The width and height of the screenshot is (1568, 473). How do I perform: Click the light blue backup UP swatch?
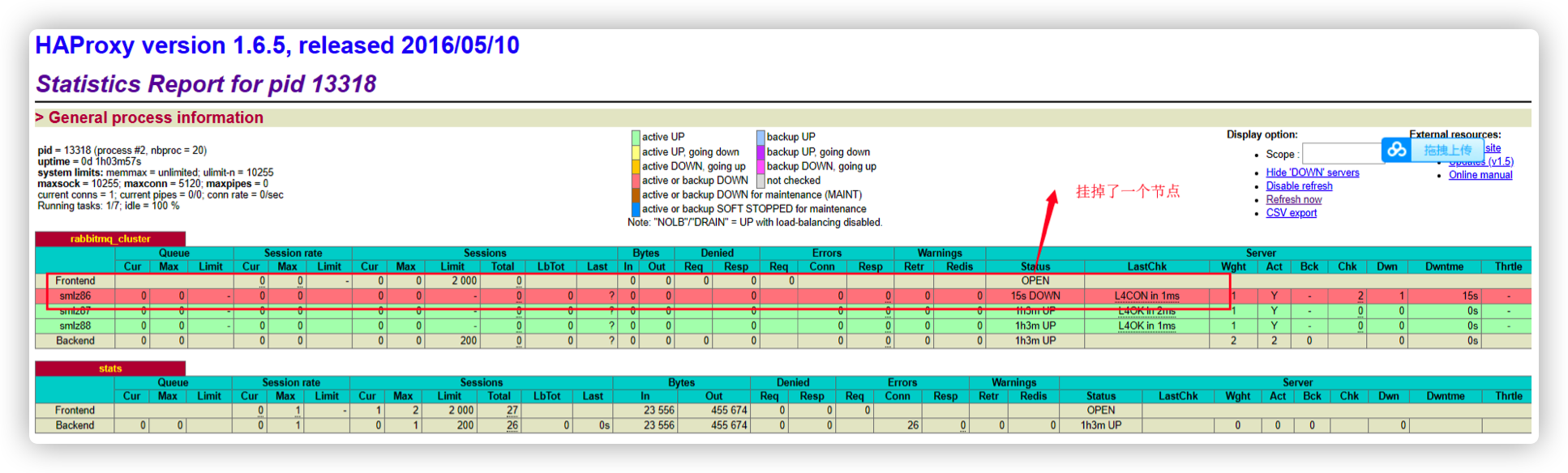pyautogui.click(x=760, y=137)
